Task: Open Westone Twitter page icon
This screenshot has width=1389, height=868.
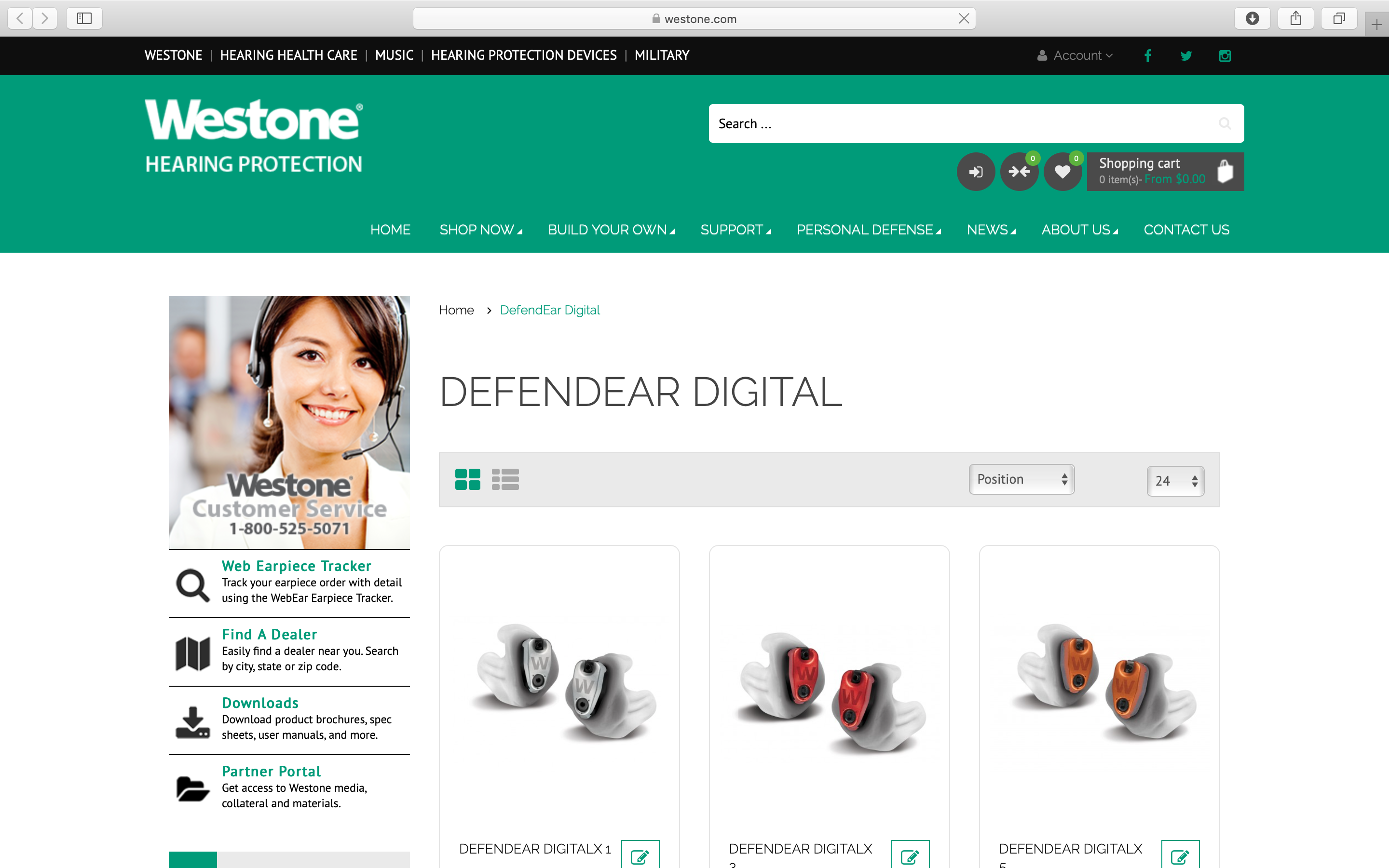Action: tap(1186, 55)
